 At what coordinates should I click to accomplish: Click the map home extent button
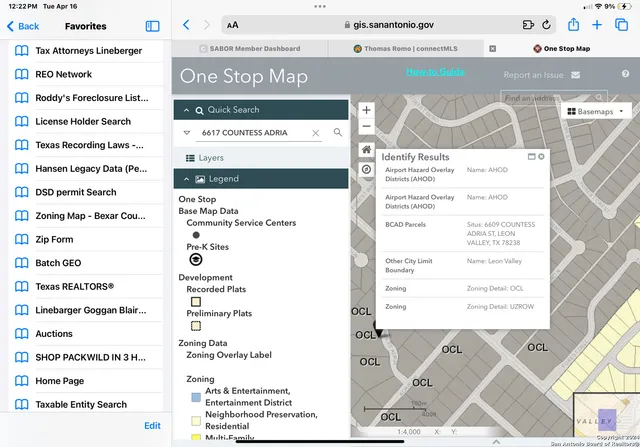pyautogui.click(x=366, y=149)
